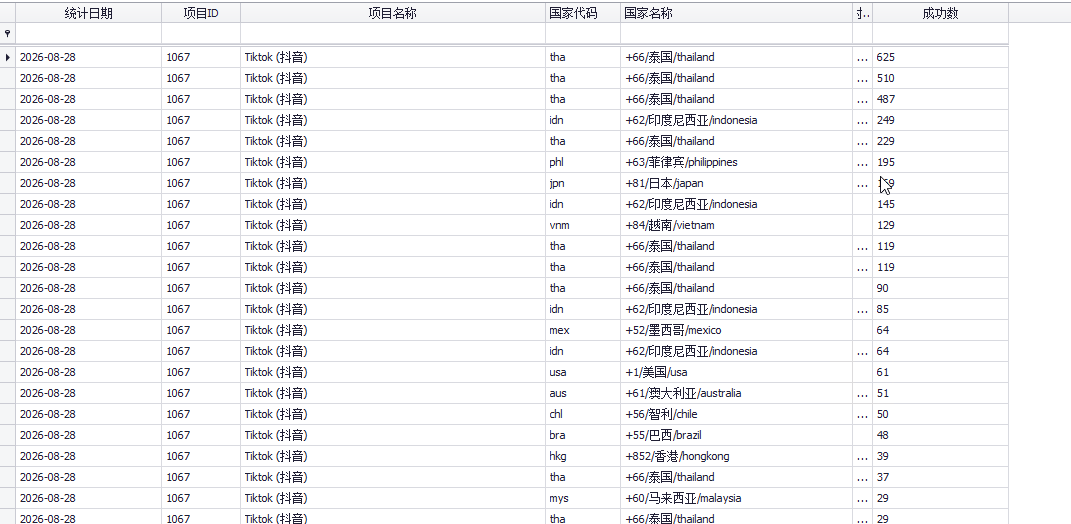Select the +81/日本/japan cell
The height and width of the screenshot is (524, 1071).
736,183
